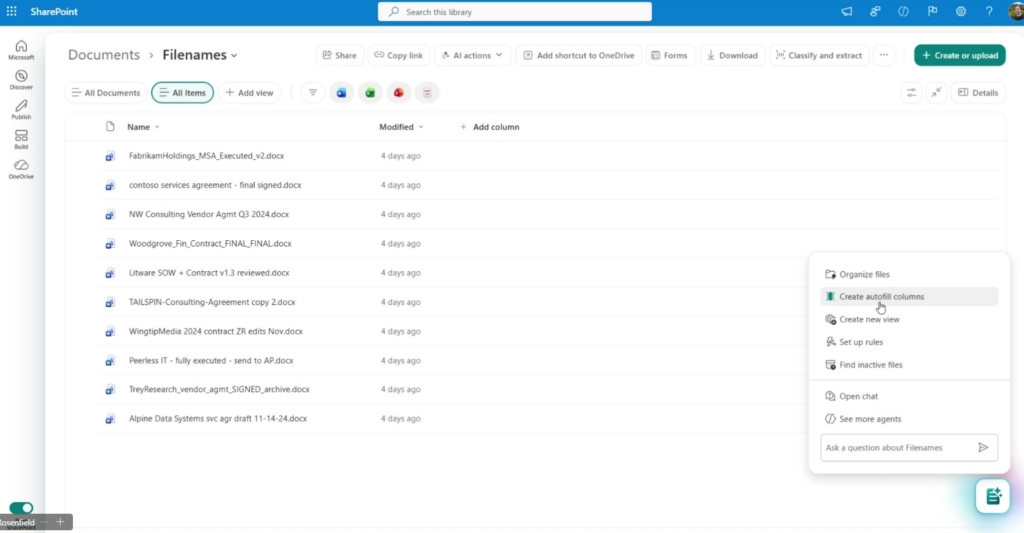Click the floating AI agent button
1024x533 pixels.
[x=992, y=496]
